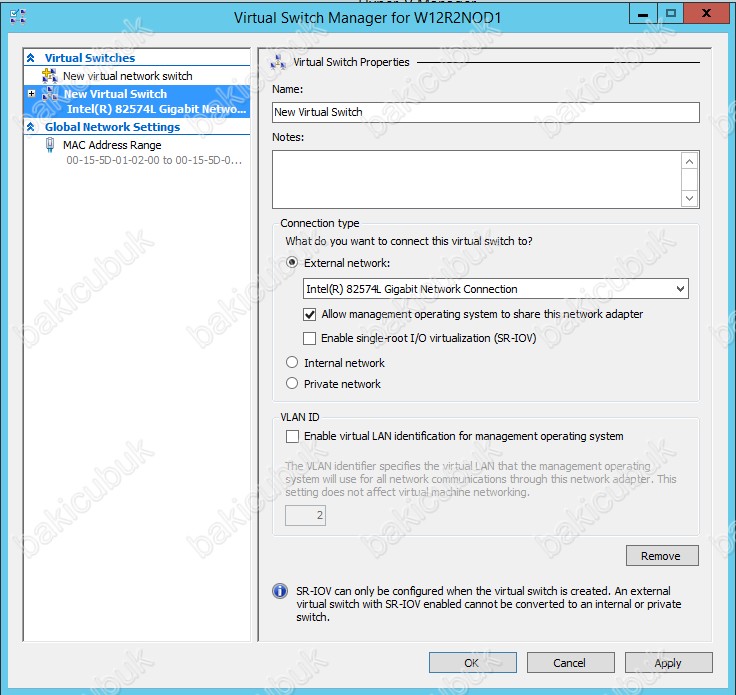Click the Name text field
This screenshot has height=695, width=736.
point(485,112)
